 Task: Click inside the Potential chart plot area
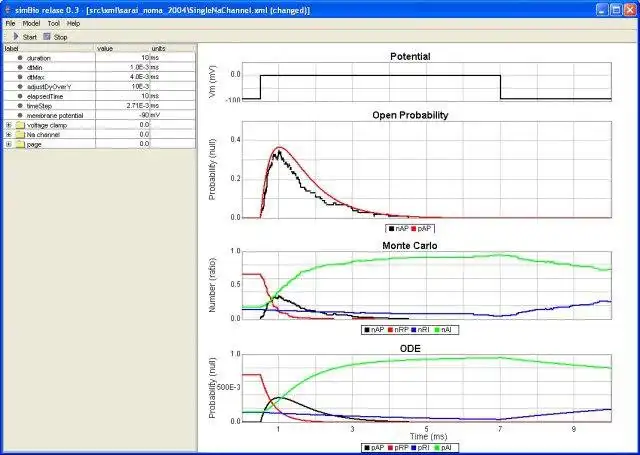point(427,82)
